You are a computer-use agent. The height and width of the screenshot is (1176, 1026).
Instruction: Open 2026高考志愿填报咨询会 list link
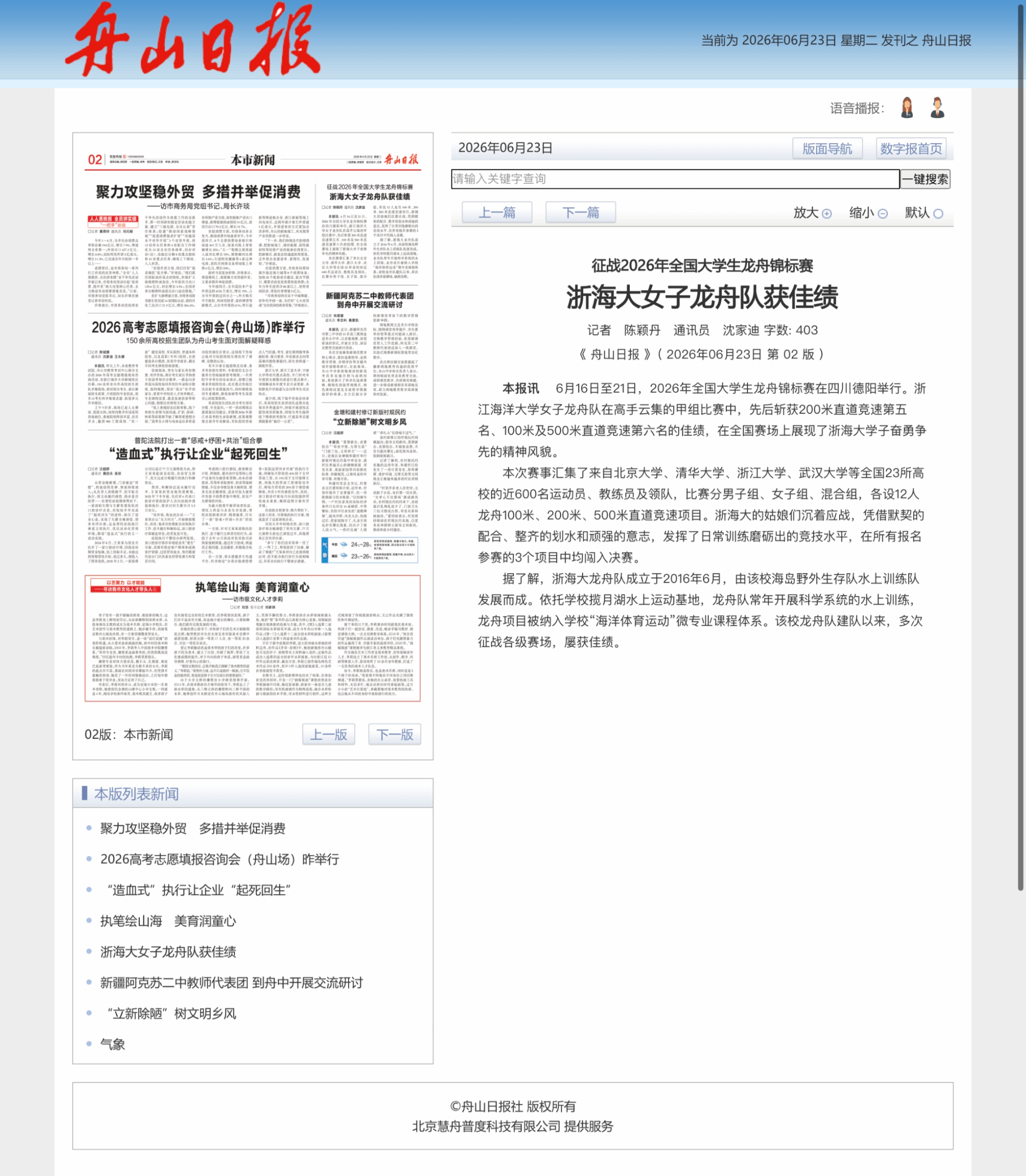[x=220, y=859]
